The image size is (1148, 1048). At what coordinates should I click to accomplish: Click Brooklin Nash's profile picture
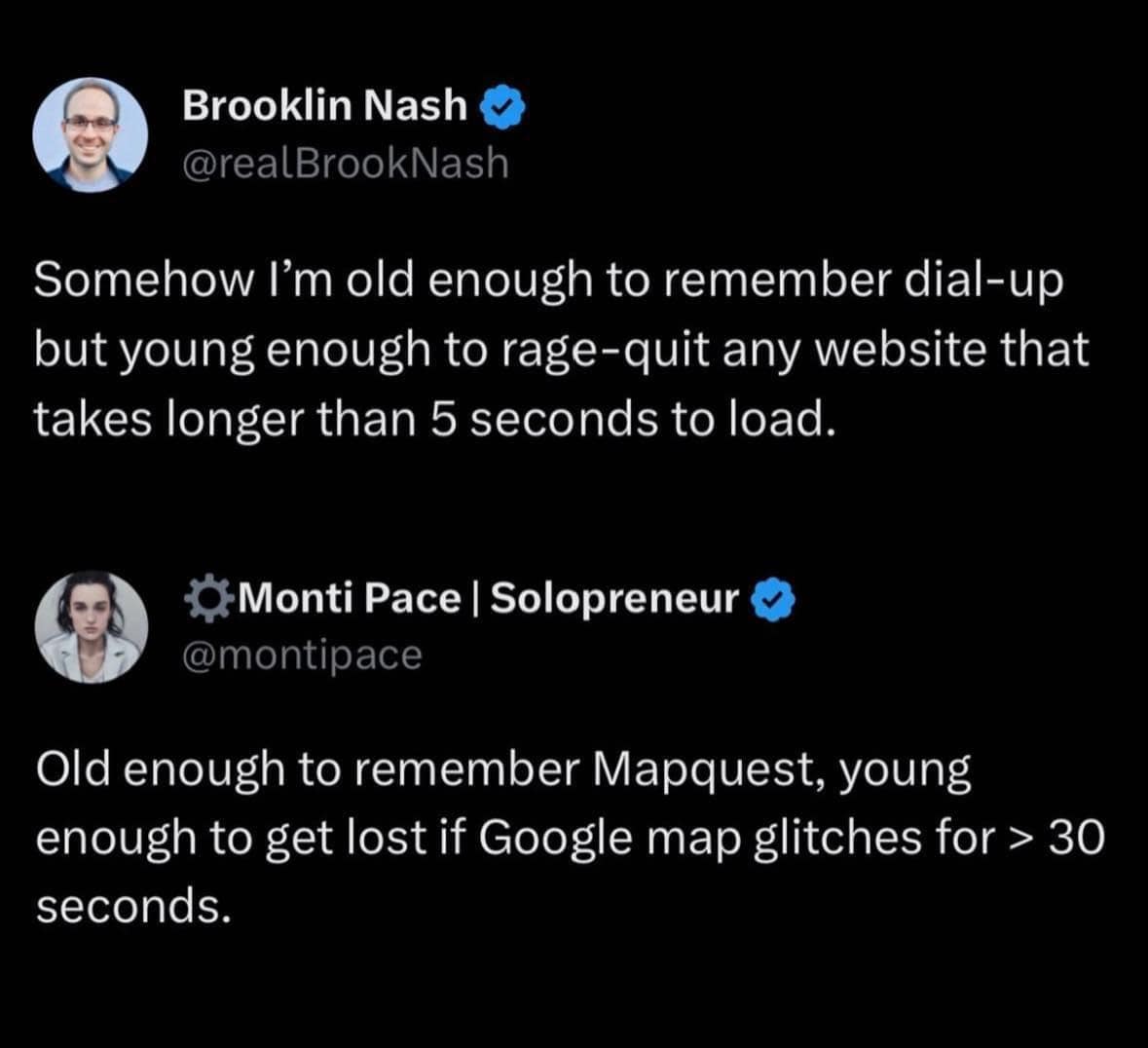(91, 134)
